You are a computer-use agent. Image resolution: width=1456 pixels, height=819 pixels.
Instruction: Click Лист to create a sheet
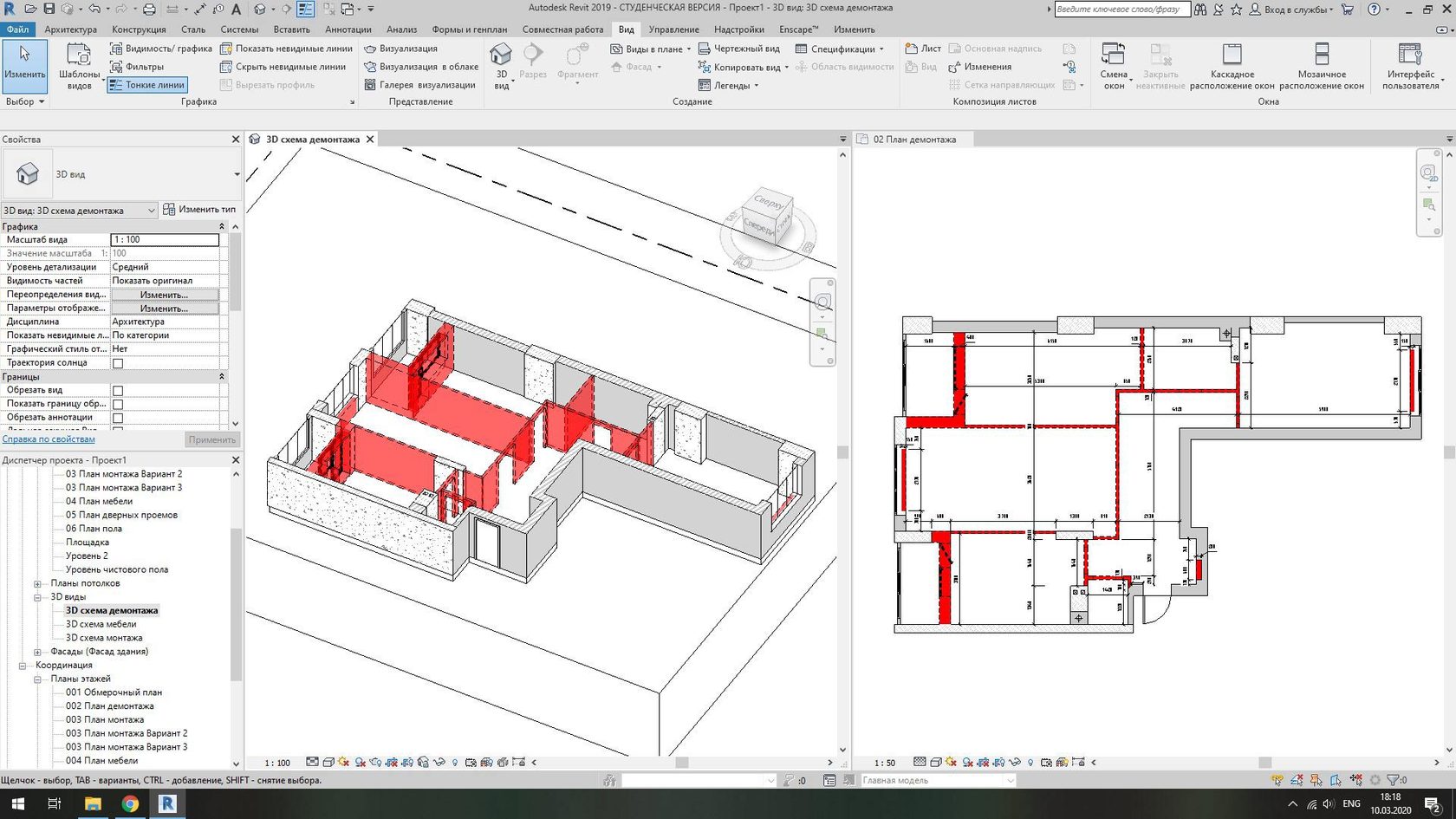pyautogui.click(x=923, y=49)
